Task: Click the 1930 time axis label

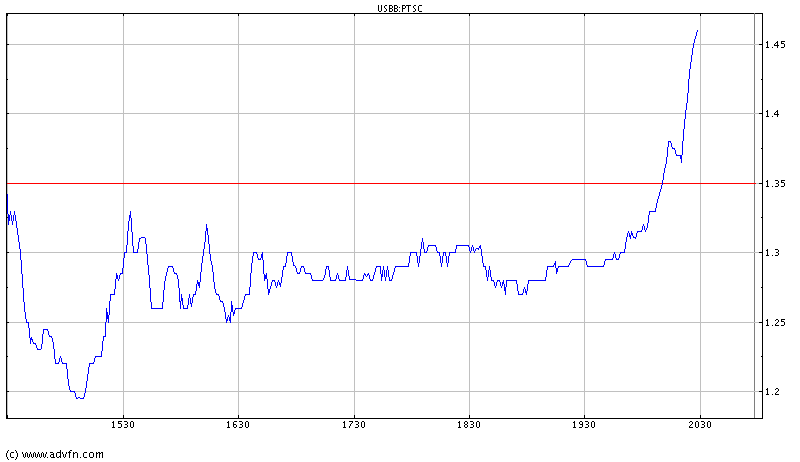Action: coord(584,425)
